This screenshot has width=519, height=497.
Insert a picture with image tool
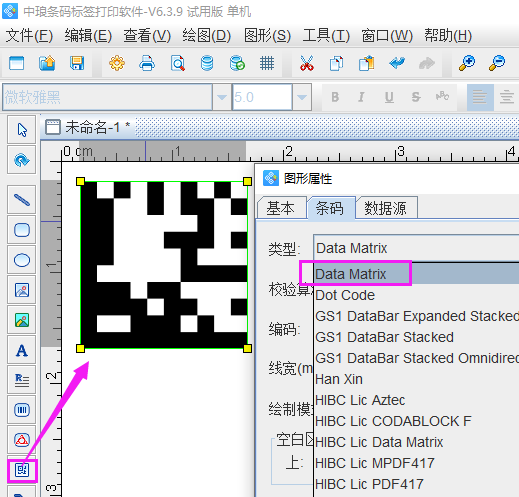coord(22,290)
